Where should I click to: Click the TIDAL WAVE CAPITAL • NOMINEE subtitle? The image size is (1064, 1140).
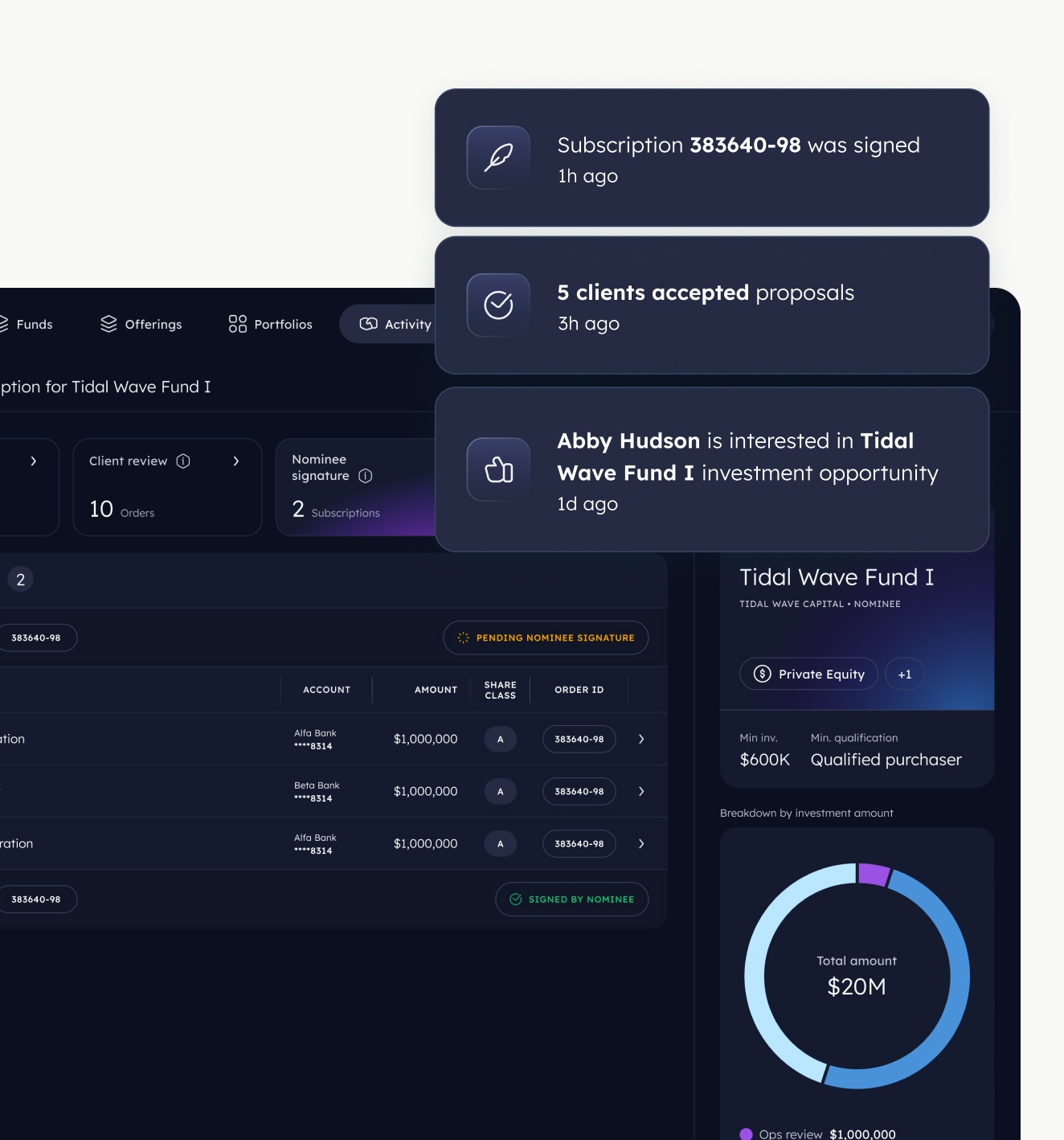[820, 604]
